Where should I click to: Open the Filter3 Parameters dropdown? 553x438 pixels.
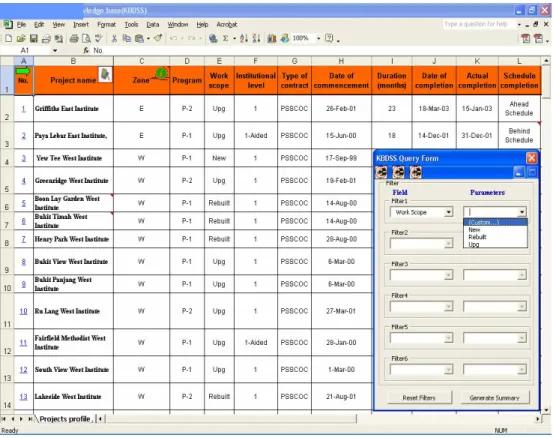tap(522, 275)
